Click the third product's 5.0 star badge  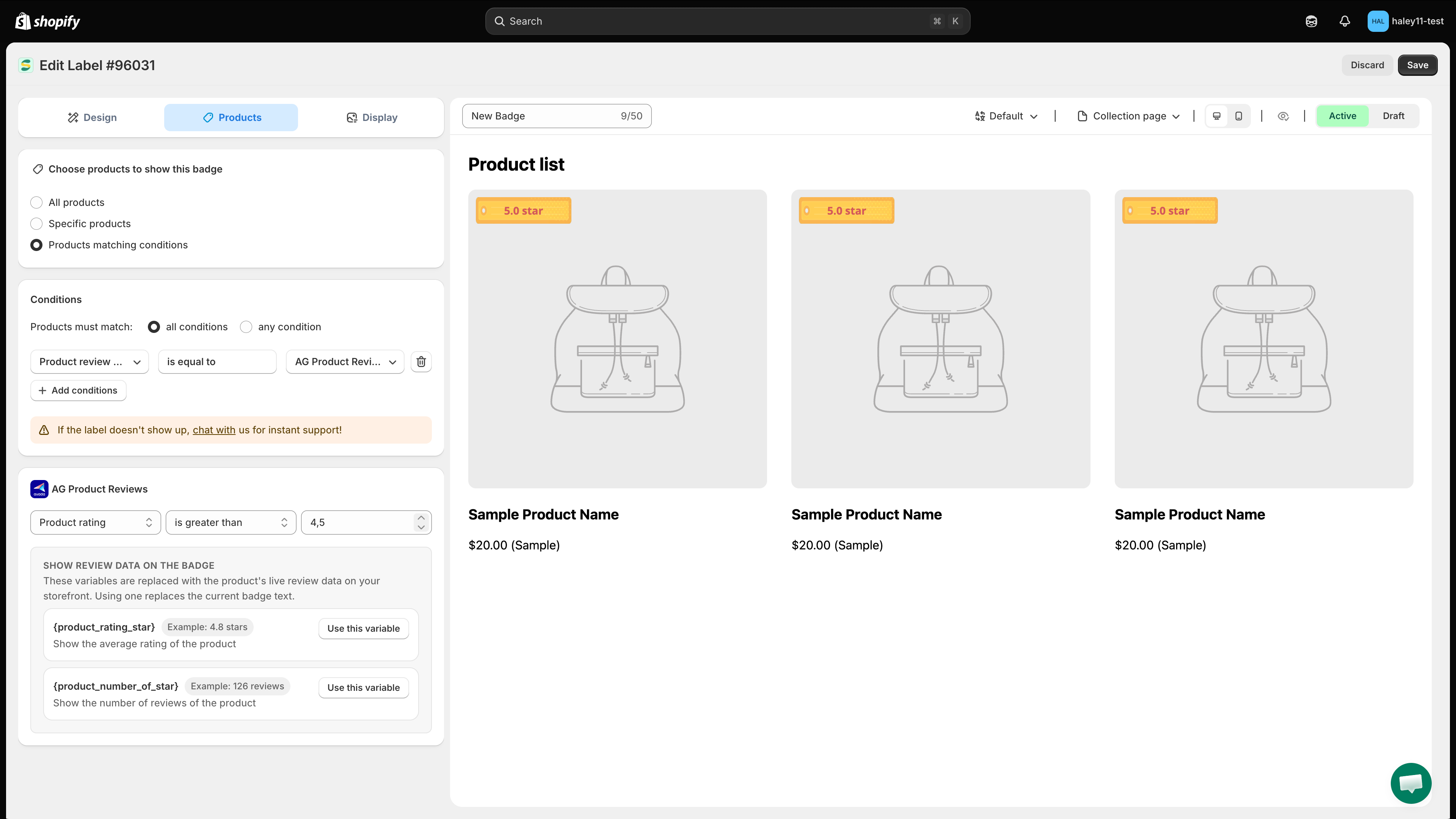[1169, 211]
